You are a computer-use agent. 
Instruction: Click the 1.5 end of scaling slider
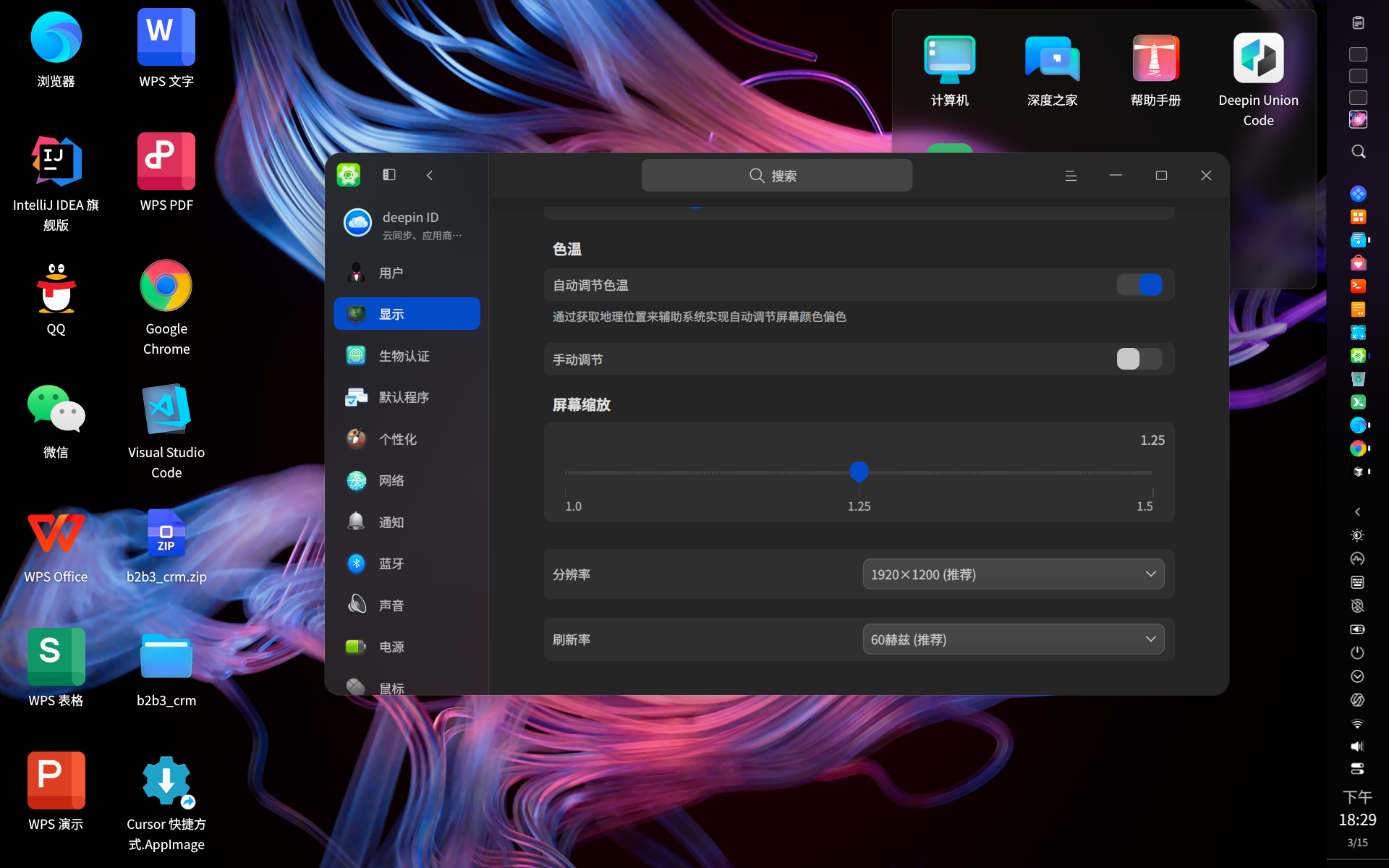(x=1144, y=506)
